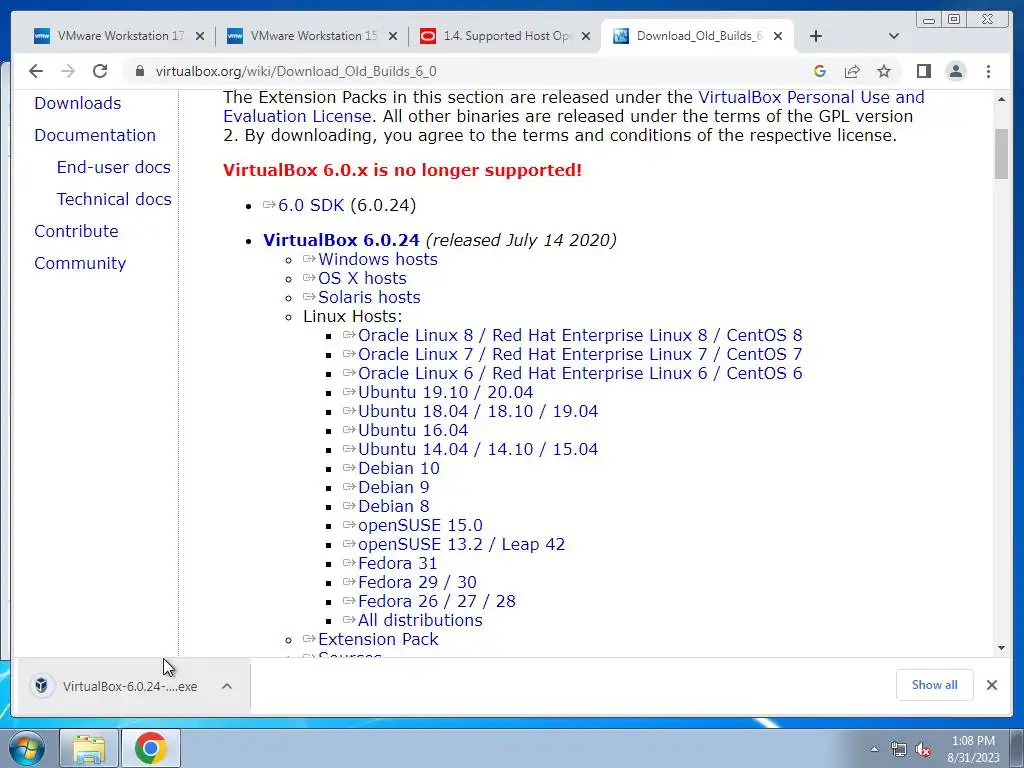Open Contribute sidebar link
The image size is (1024, 768).
[x=76, y=231]
